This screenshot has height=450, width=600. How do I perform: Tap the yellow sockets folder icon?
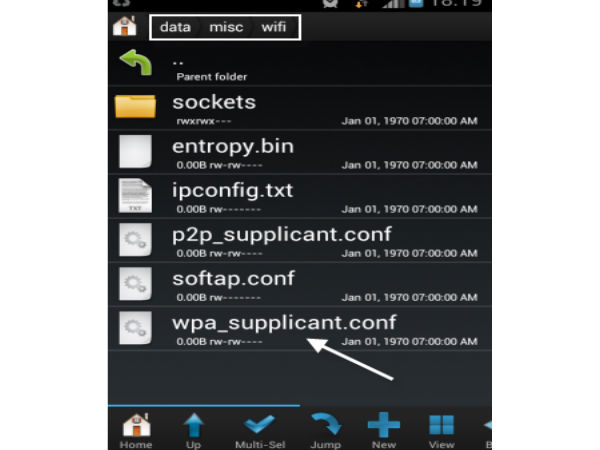(135, 106)
